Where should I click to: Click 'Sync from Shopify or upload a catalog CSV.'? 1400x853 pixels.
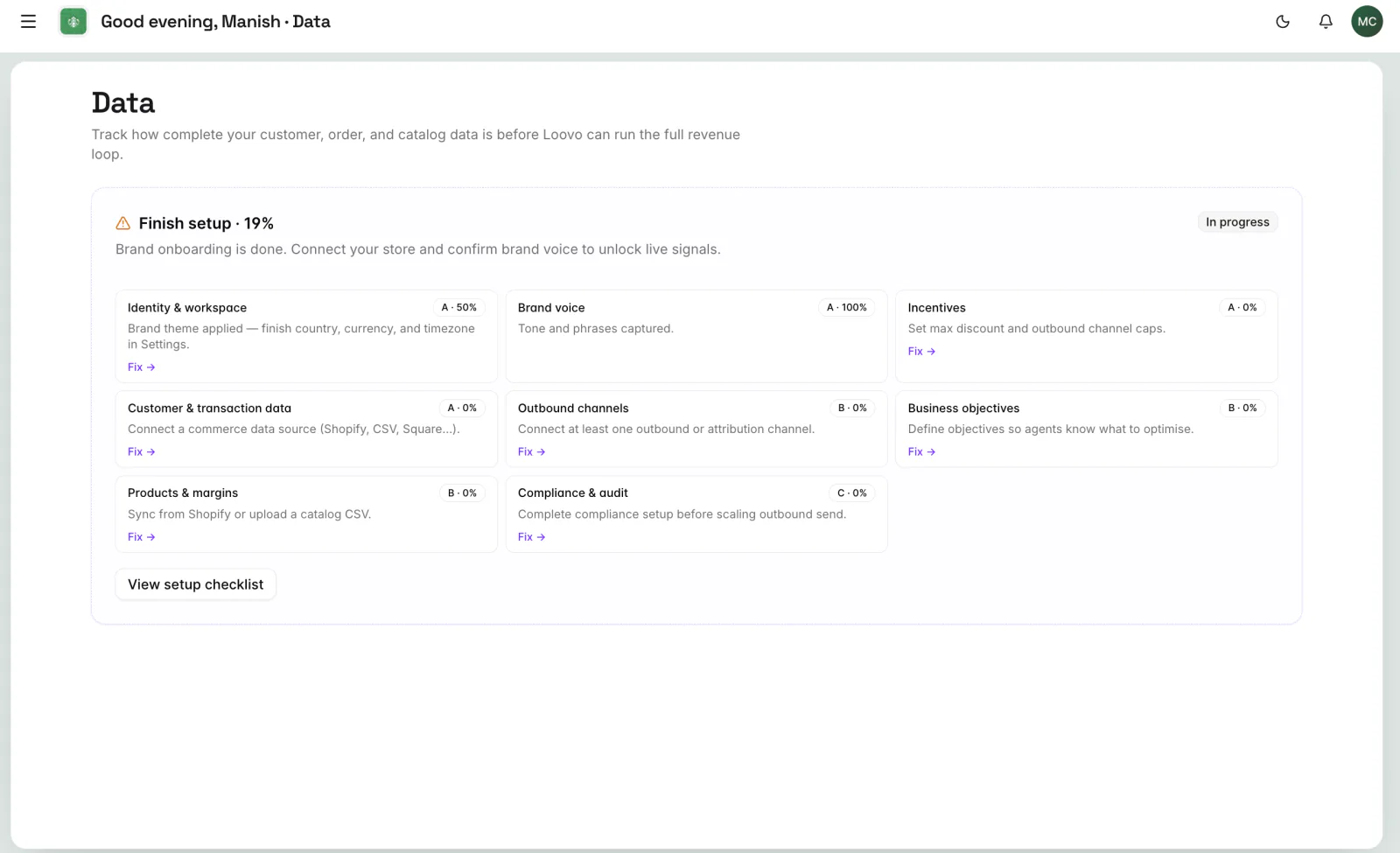point(249,514)
